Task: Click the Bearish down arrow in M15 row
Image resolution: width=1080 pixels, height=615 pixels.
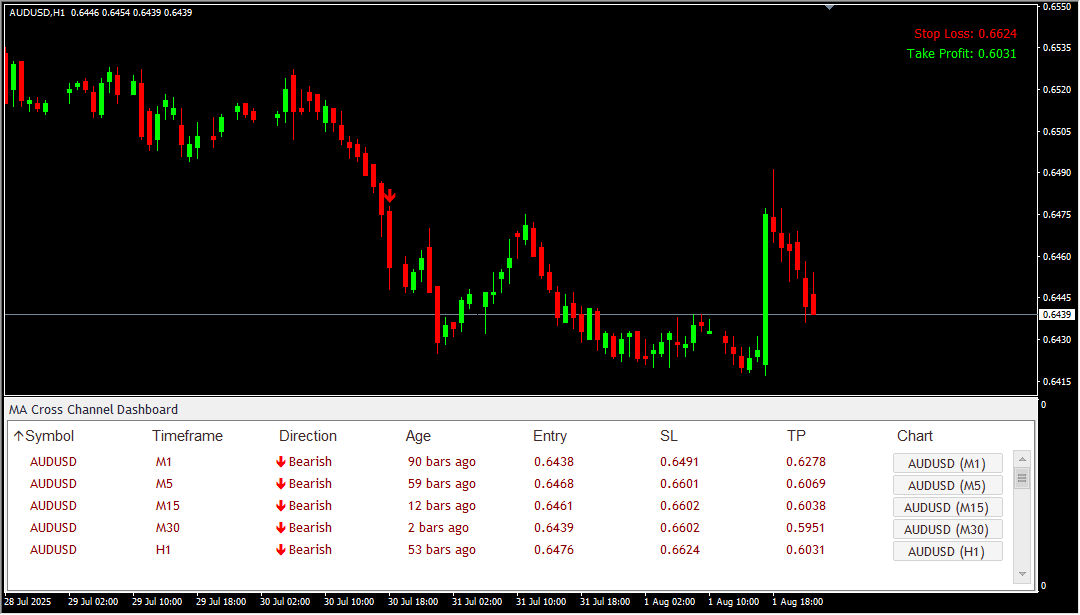Action: [281, 506]
